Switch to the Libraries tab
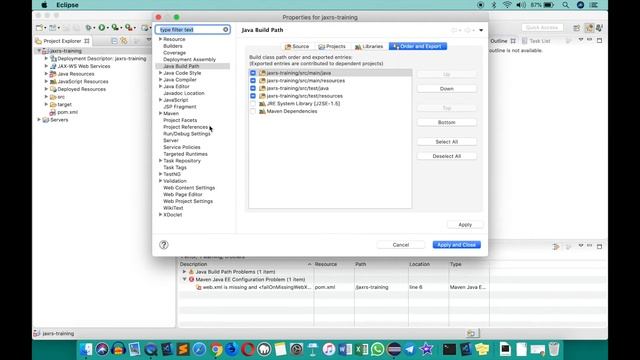Screen dimensions: 640x360 tap(369, 47)
